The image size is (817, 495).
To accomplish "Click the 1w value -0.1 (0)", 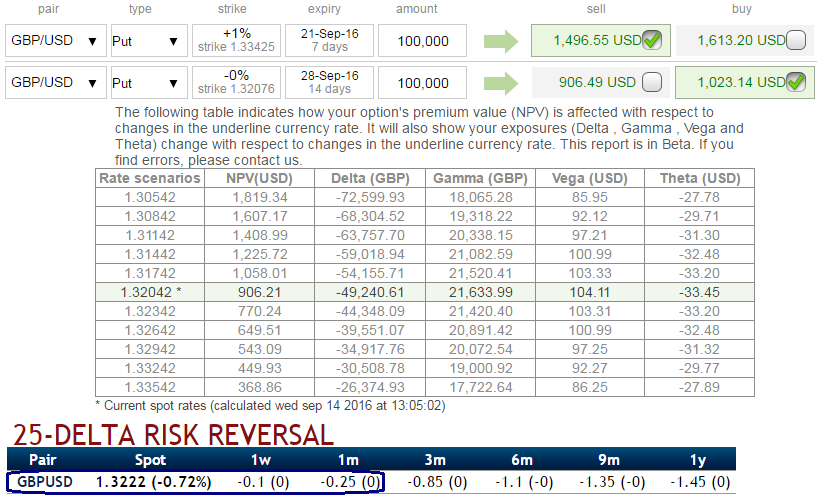I will [x=263, y=482].
